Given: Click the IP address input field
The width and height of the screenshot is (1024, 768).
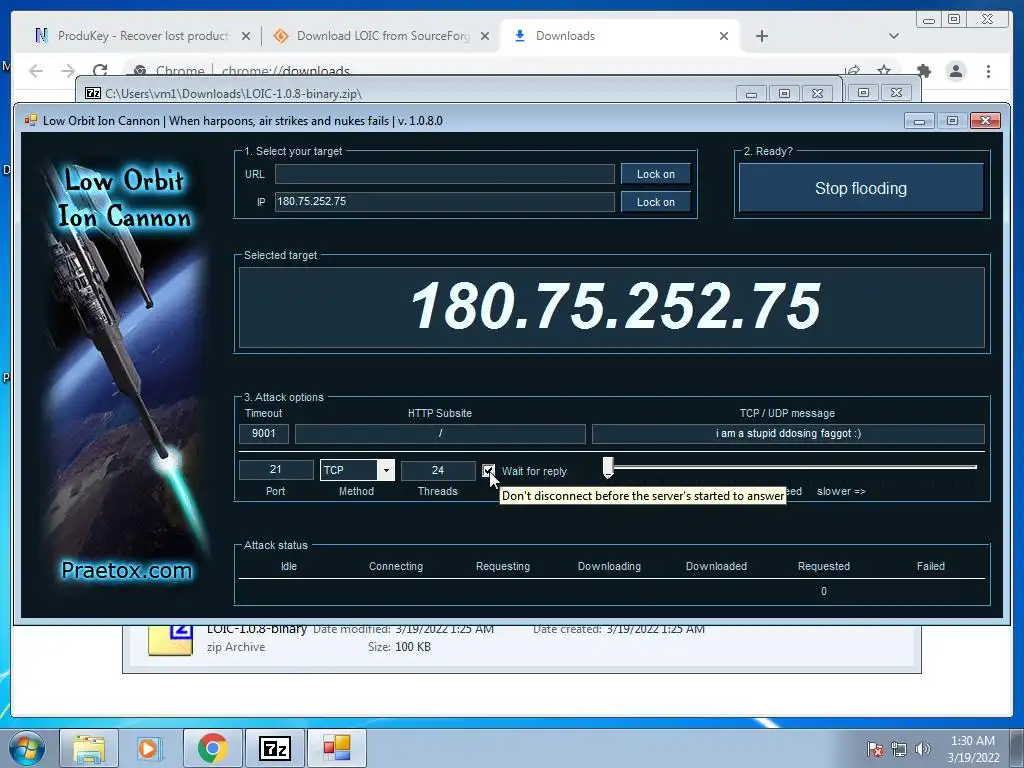Looking at the screenshot, I should (x=445, y=201).
